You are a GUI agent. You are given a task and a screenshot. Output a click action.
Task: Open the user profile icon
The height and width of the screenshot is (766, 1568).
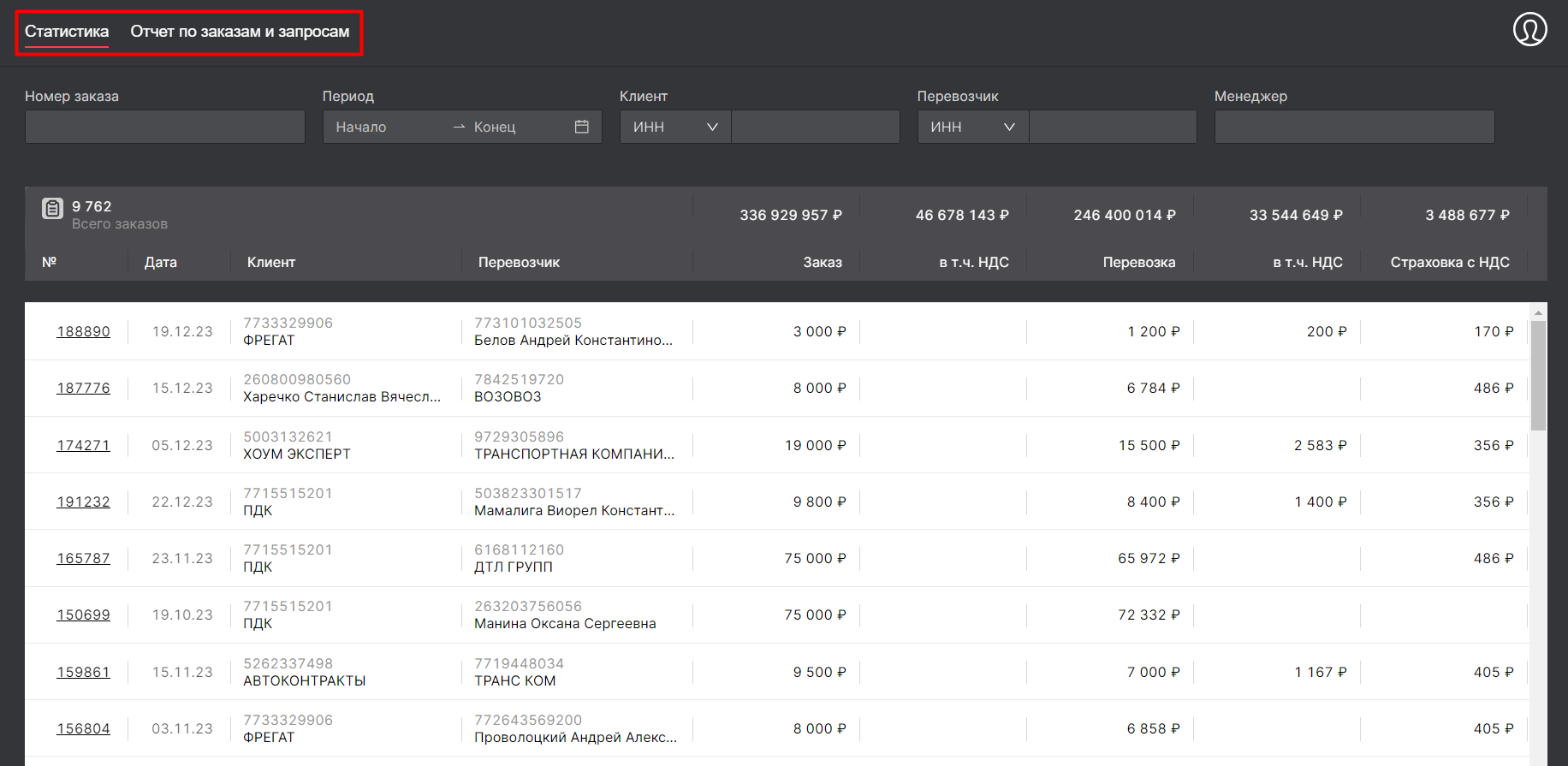[1529, 29]
